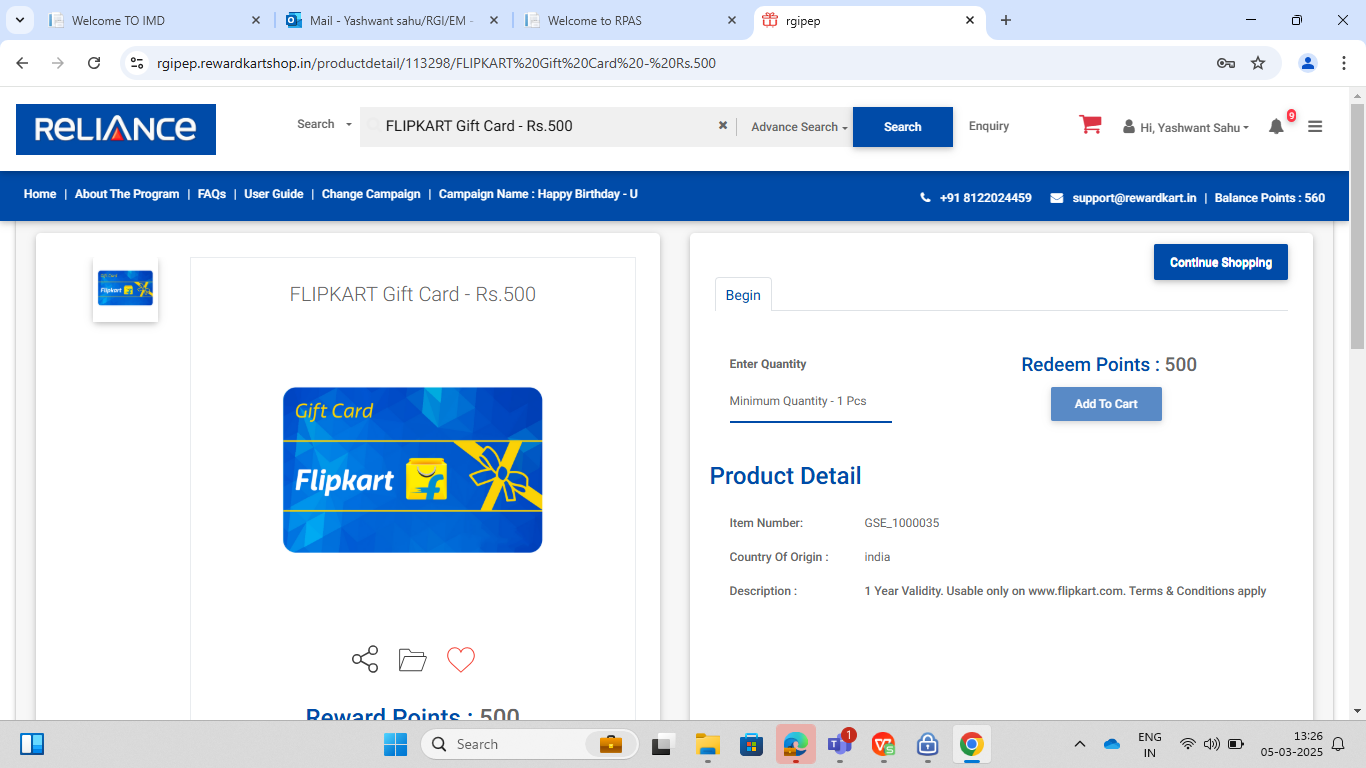Close the rgipep browser tab
Screen dimensions: 1366x768
970,20
